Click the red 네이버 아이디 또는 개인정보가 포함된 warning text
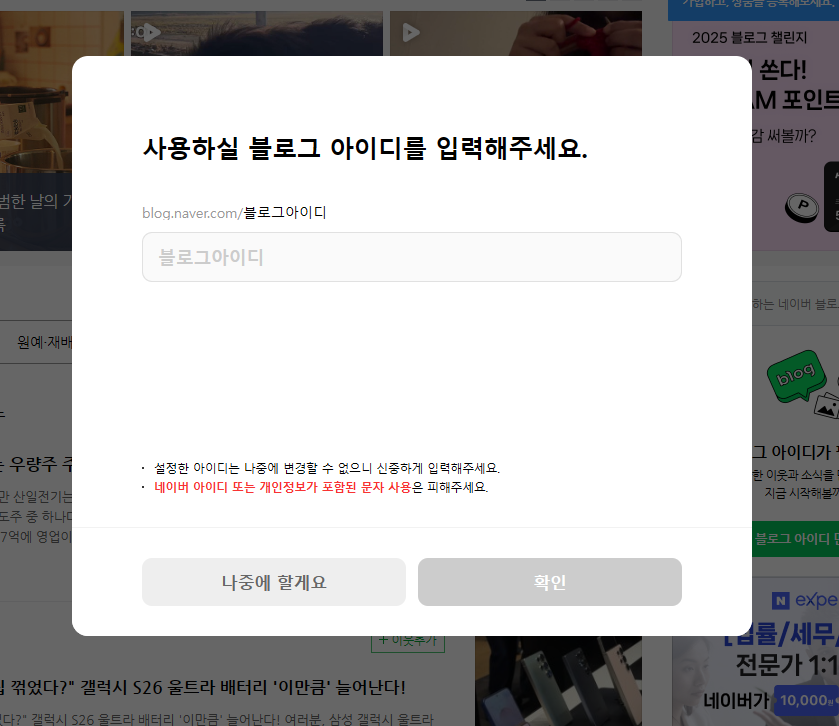Screen dimensions: 839x726 283,487
